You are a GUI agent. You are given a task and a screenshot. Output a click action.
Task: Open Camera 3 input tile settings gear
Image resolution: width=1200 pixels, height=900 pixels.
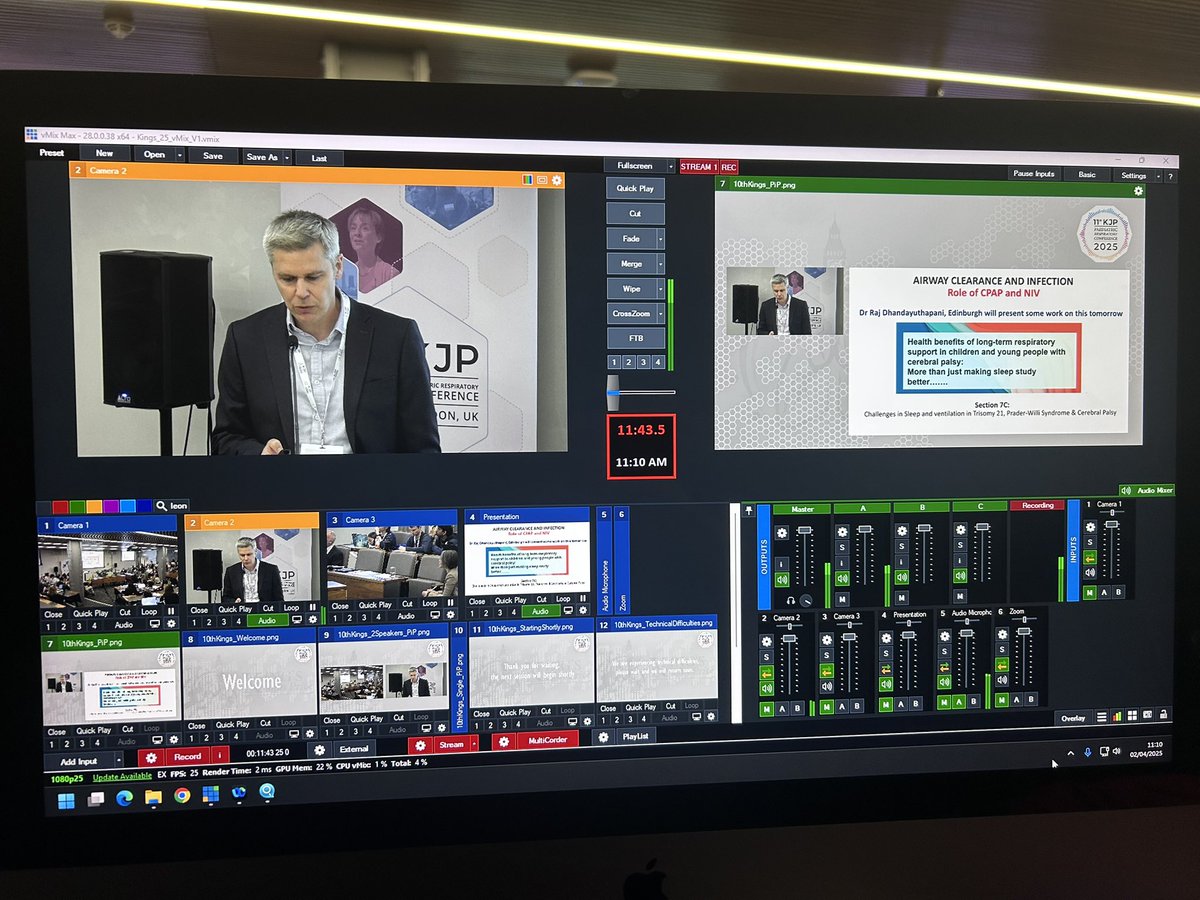point(450,614)
